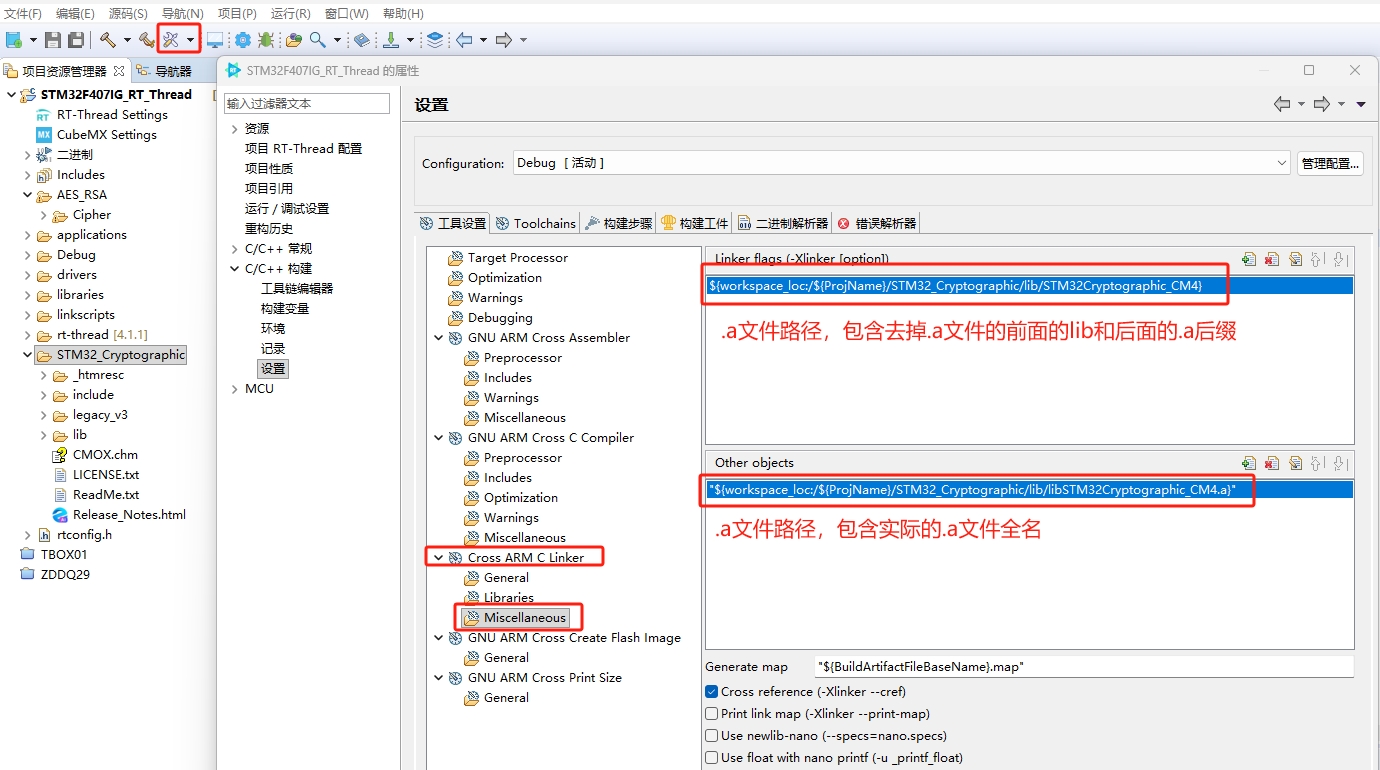The height and width of the screenshot is (770, 1380).
Task: Open CubeMX Settings in project explorer
Action: pos(106,135)
